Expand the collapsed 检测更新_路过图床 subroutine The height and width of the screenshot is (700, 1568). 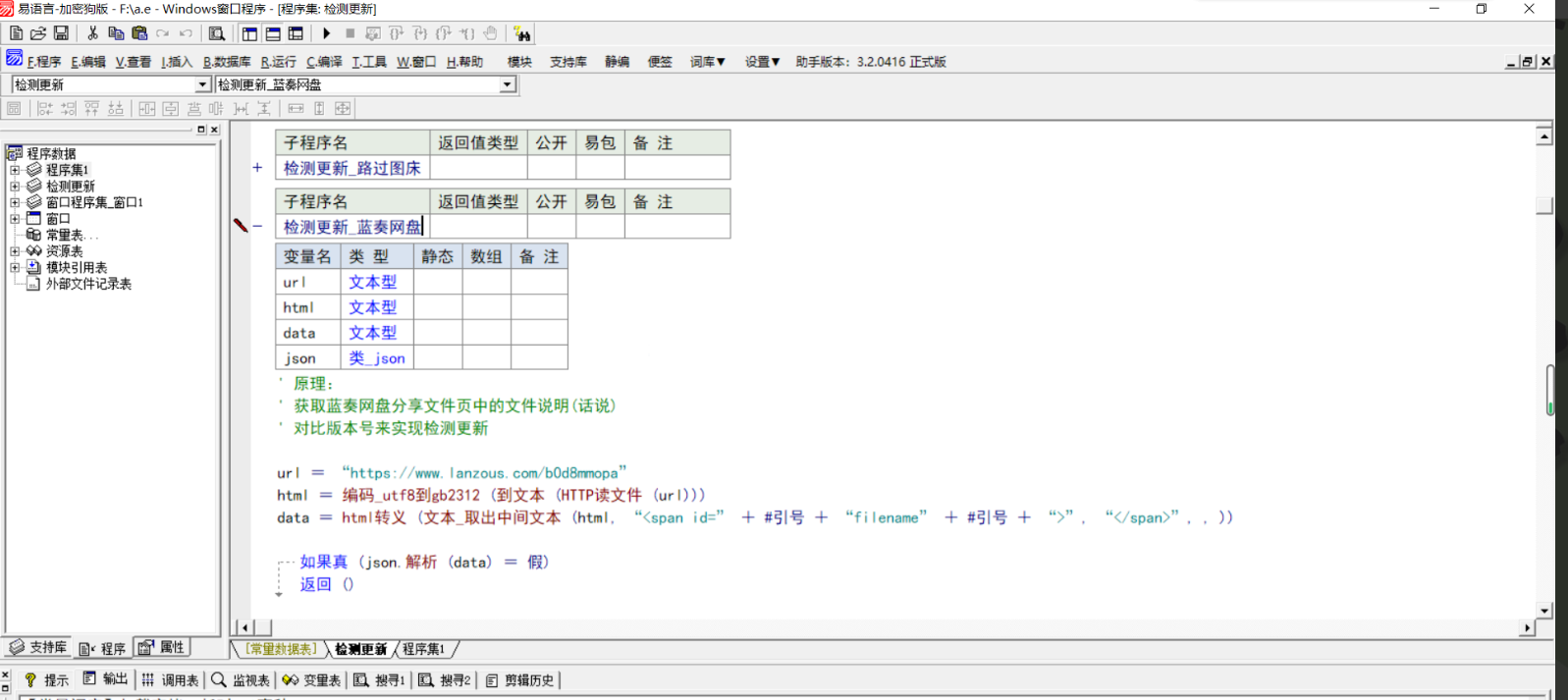[x=257, y=168]
